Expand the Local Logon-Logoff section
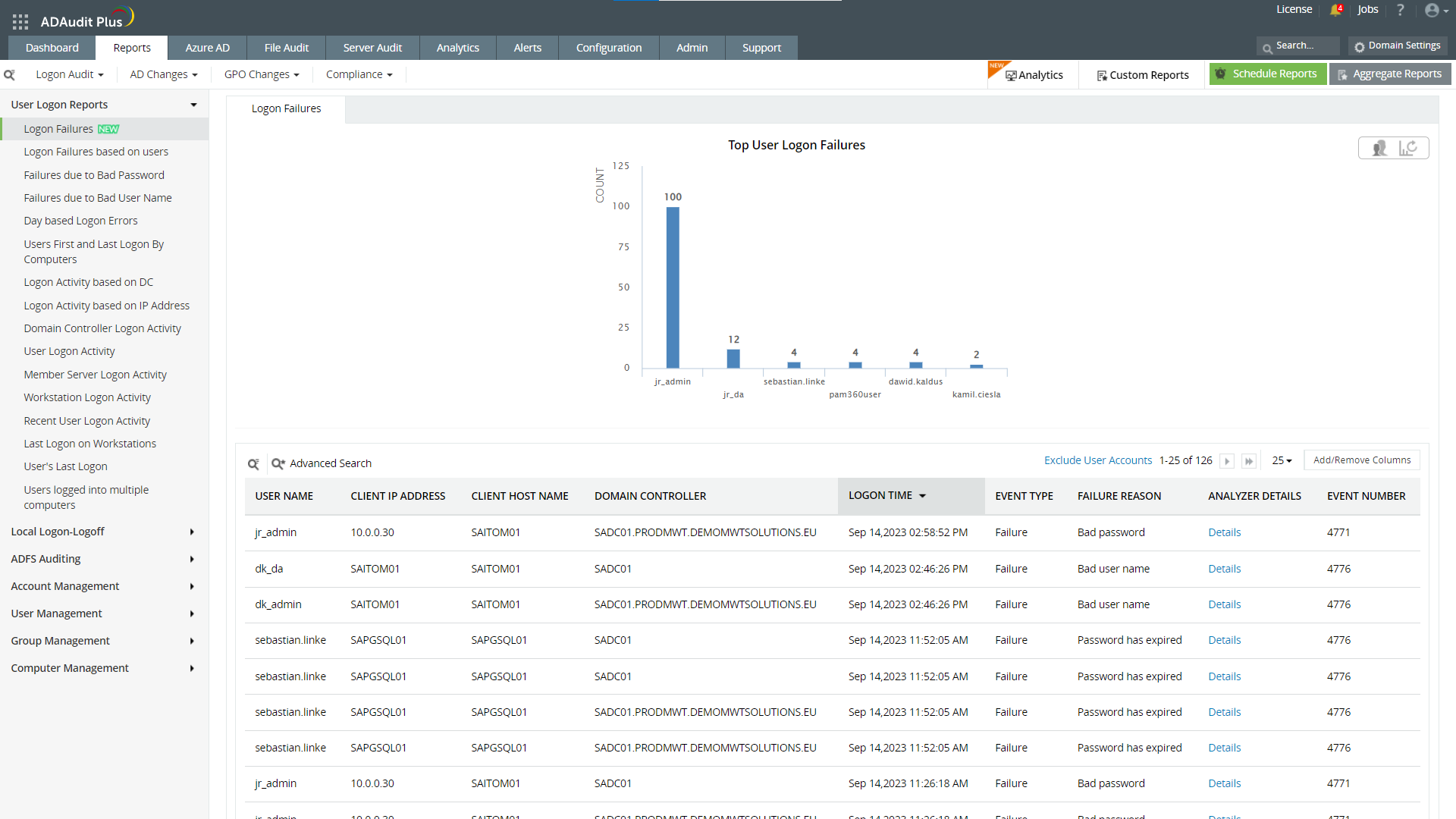 coord(103,532)
